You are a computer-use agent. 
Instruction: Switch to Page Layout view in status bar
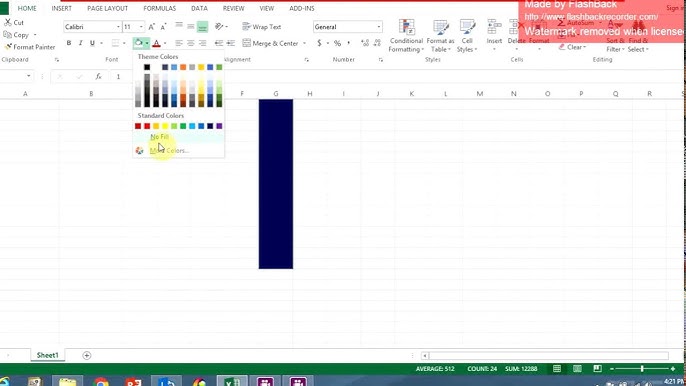(577, 369)
